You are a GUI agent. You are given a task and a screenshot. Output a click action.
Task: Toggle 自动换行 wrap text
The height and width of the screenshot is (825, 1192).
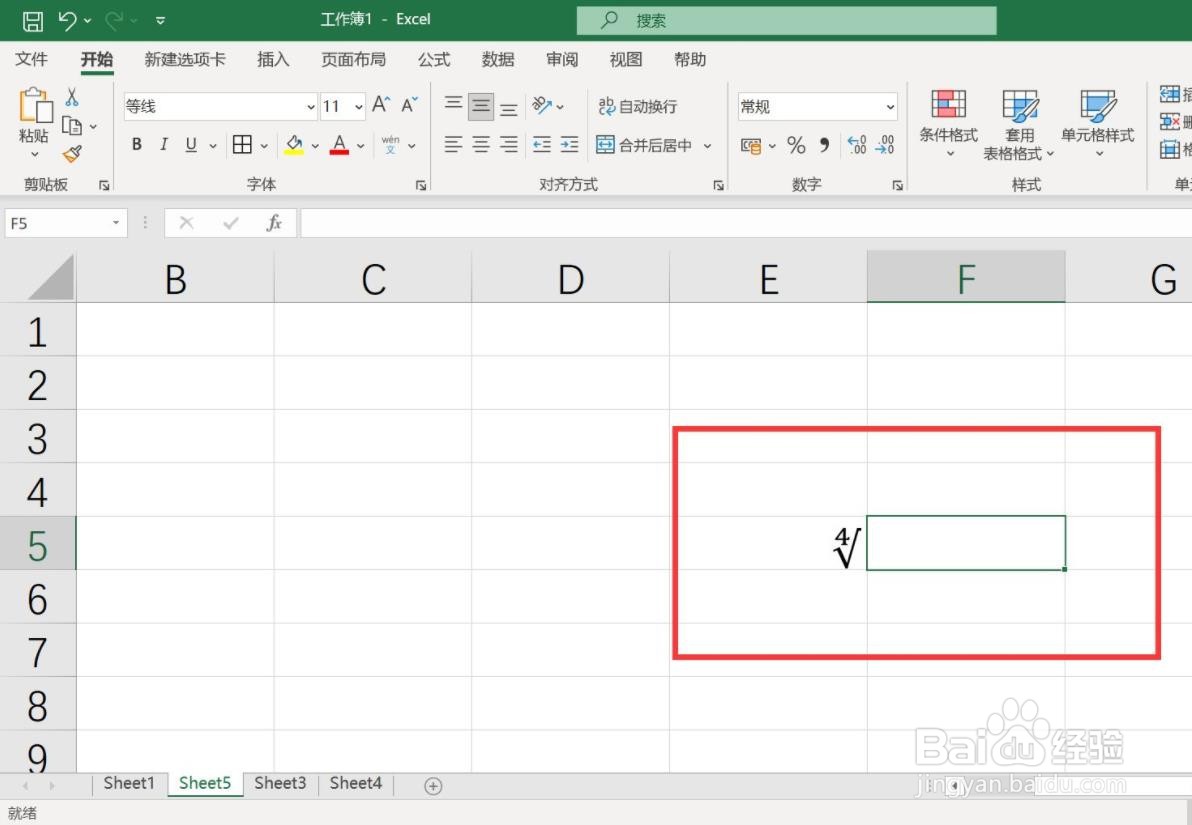pyautogui.click(x=637, y=106)
